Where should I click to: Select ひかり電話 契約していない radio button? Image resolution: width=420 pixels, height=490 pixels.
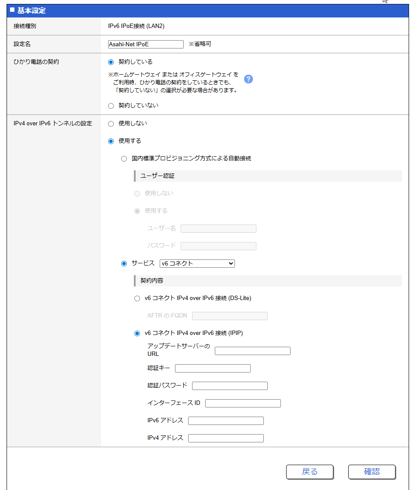111,106
